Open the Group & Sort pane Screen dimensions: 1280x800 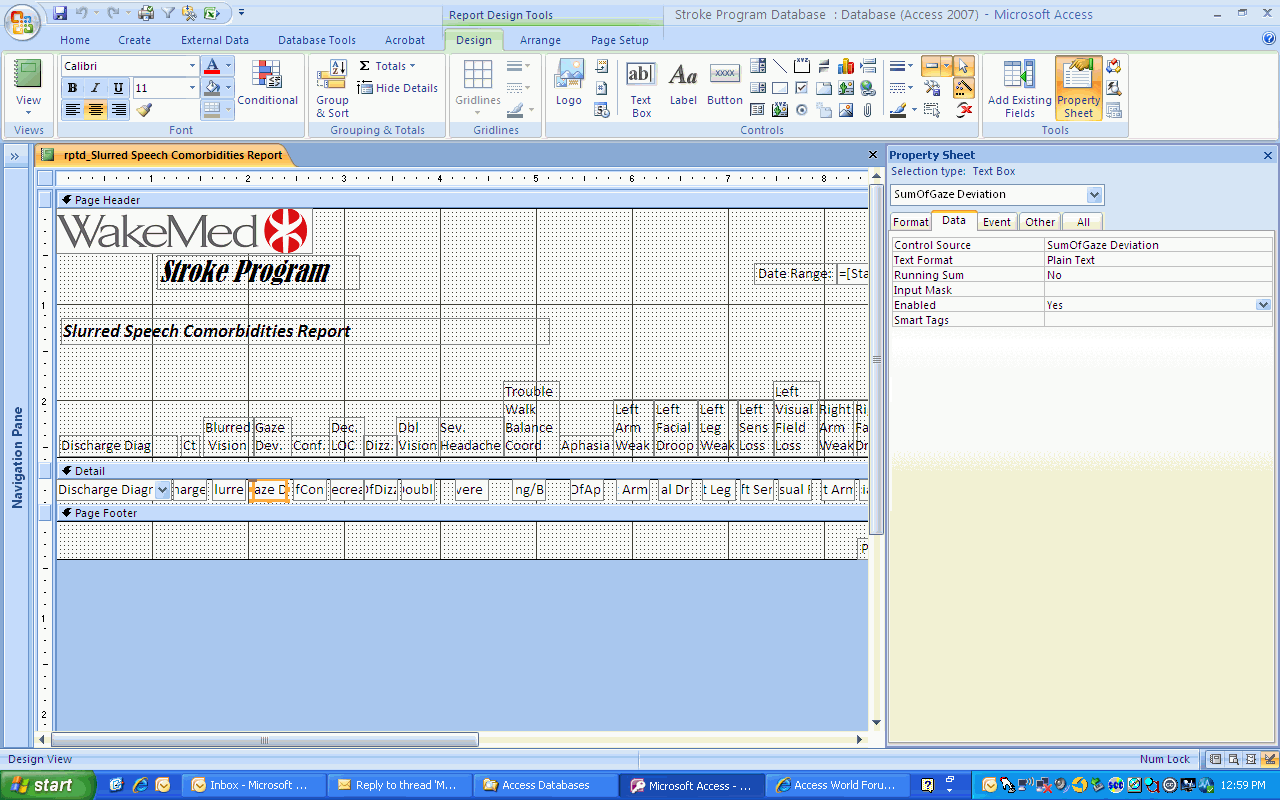(x=333, y=88)
